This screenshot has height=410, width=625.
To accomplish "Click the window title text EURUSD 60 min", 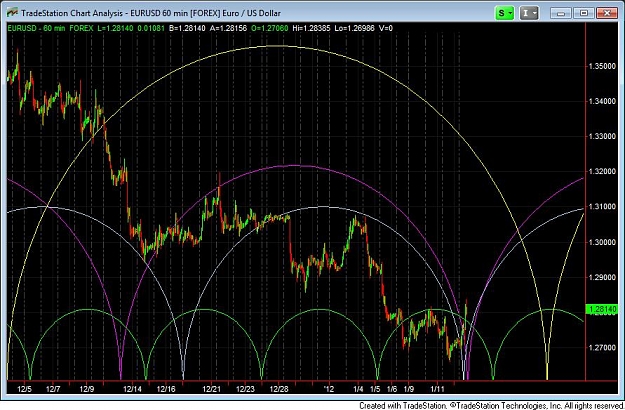I will point(160,13).
